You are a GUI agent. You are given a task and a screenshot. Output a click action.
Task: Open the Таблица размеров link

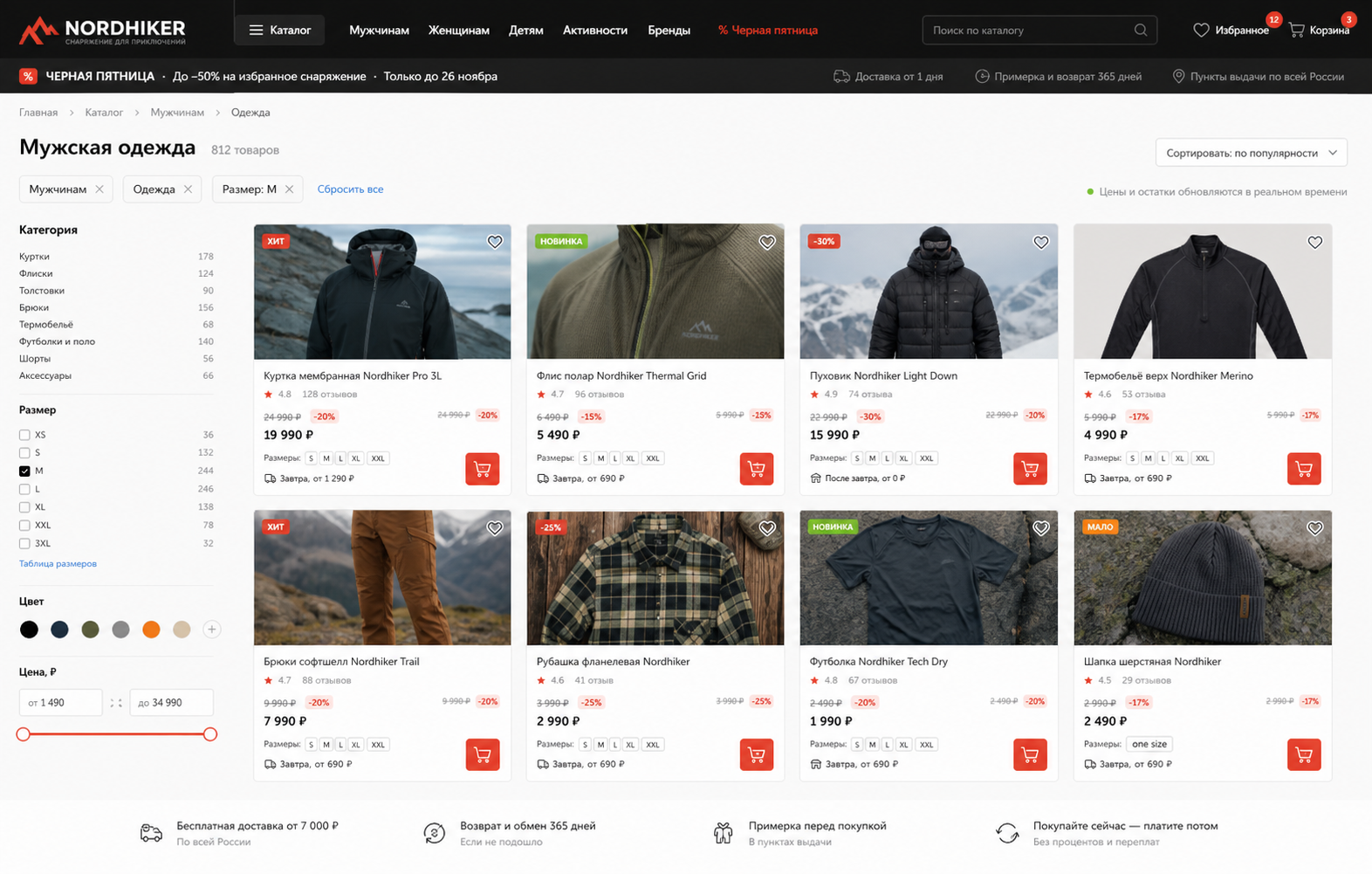58,564
